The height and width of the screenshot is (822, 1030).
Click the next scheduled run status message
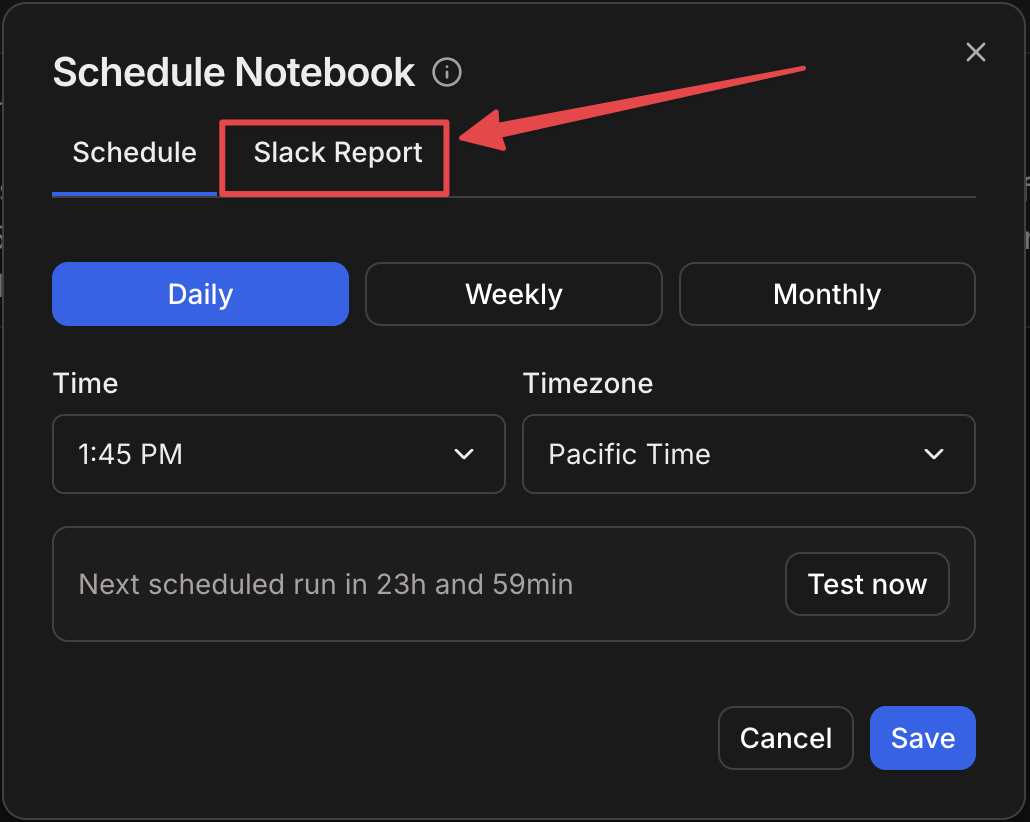pyautogui.click(x=325, y=584)
